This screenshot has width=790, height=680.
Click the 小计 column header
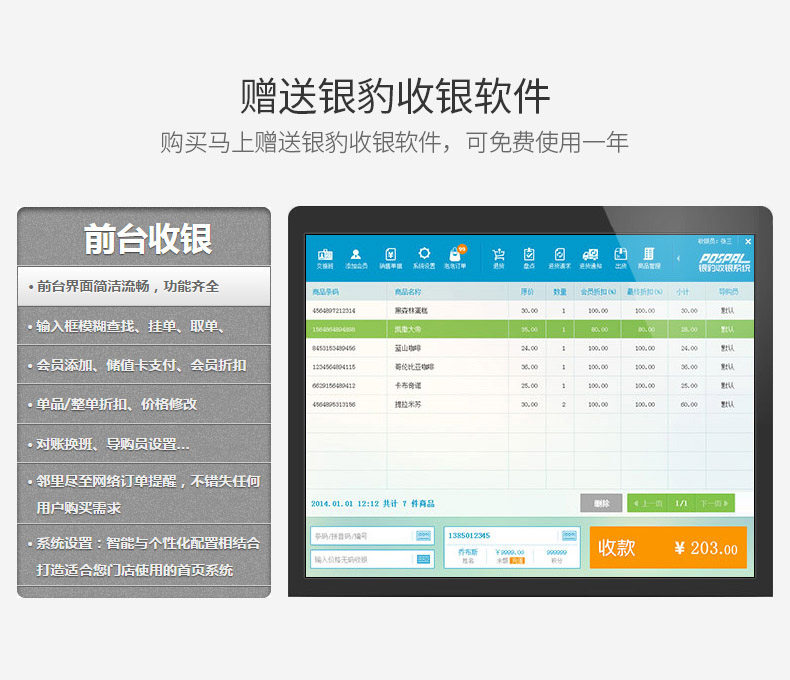pyautogui.click(x=683, y=292)
